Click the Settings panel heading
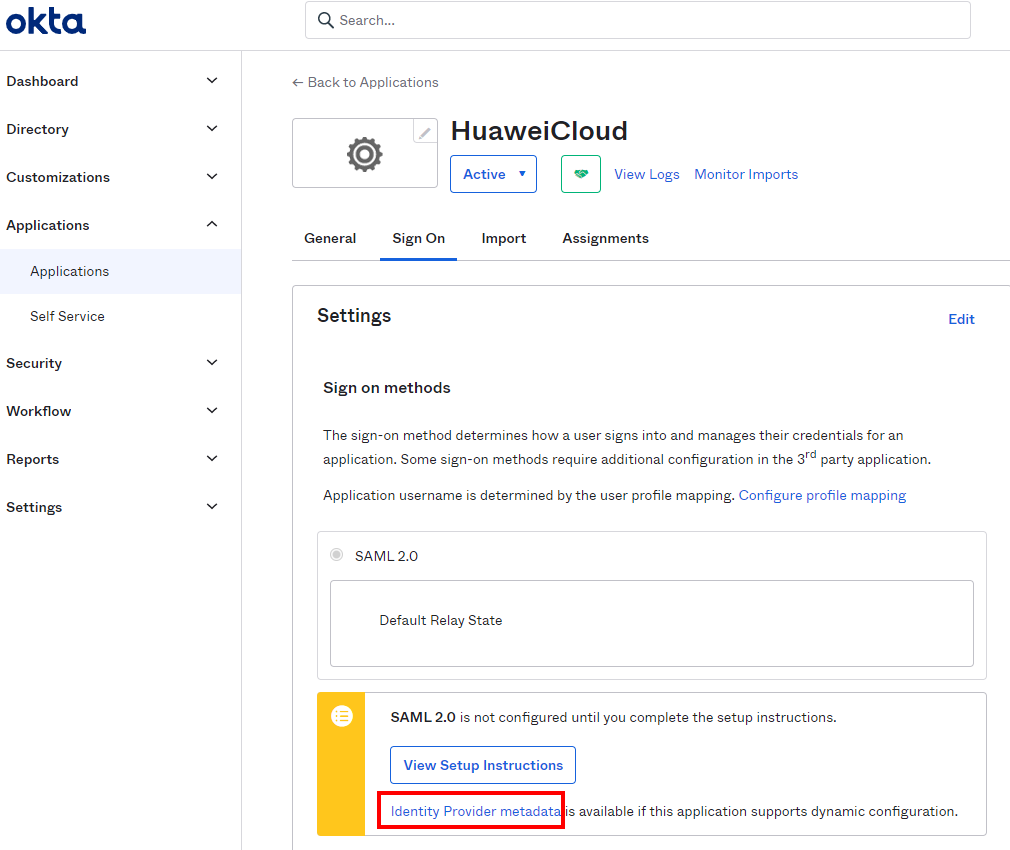The height and width of the screenshot is (850, 1010). pyautogui.click(x=354, y=316)
